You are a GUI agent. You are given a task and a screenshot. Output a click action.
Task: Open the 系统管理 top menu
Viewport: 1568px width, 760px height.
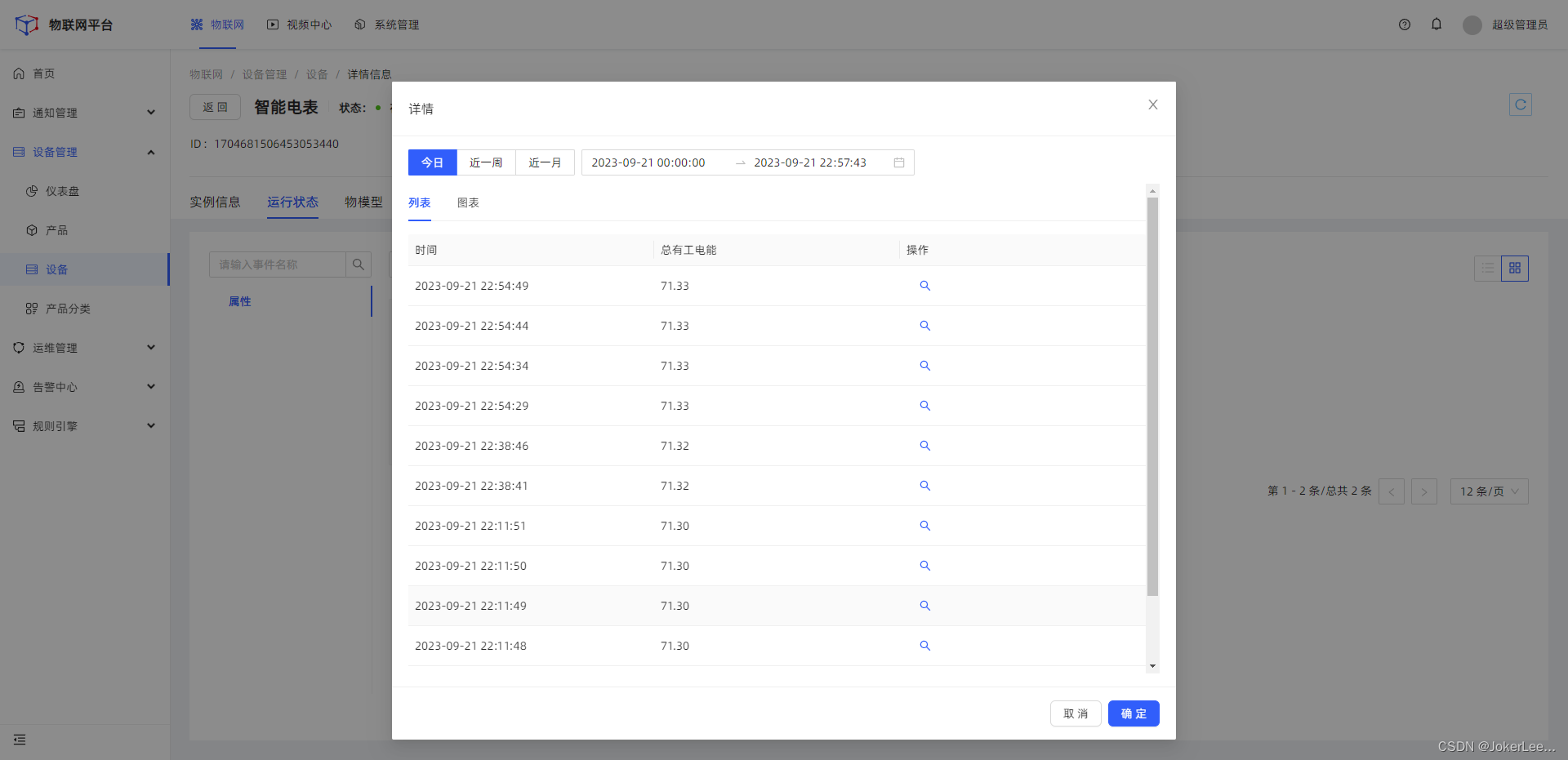[x=386, y=24]
